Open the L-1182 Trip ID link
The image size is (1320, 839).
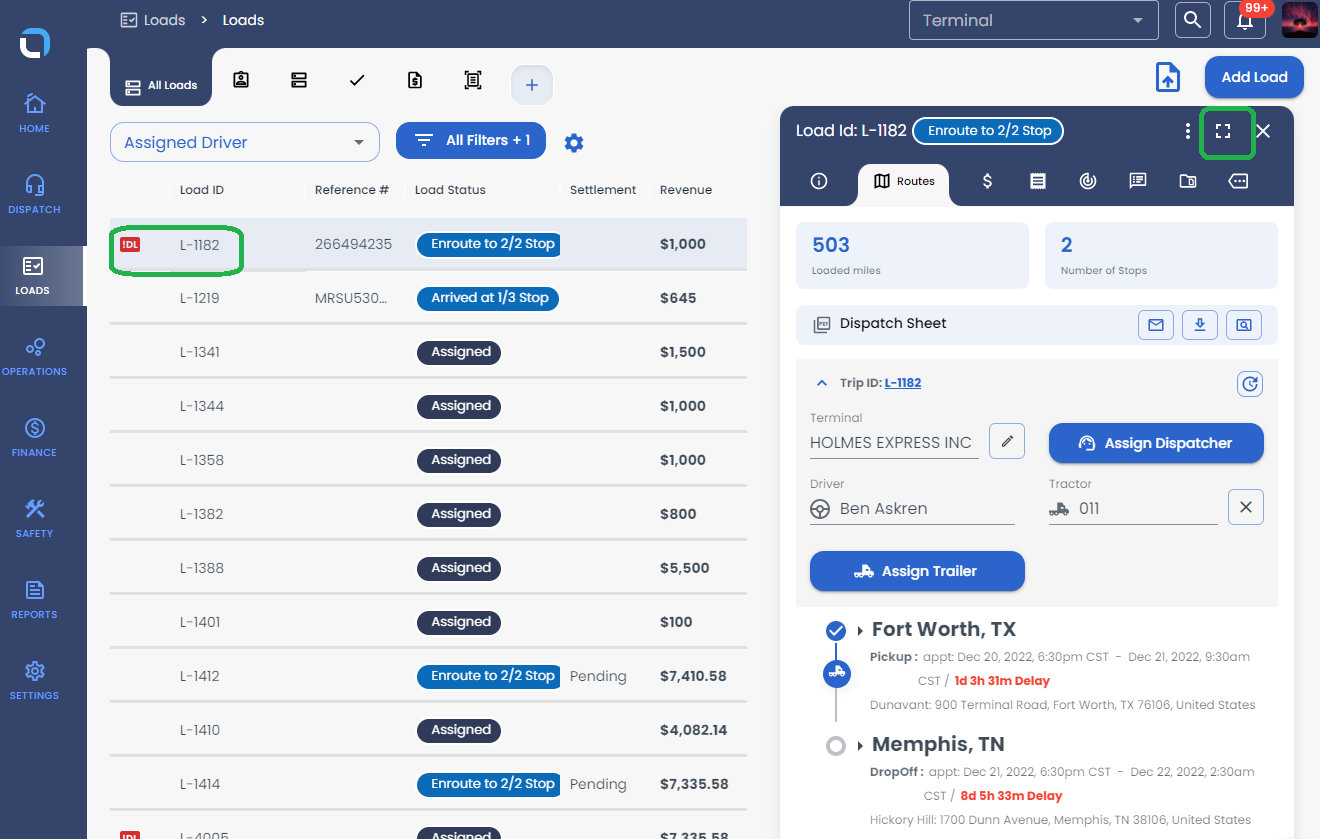click(x=903, y=383)
